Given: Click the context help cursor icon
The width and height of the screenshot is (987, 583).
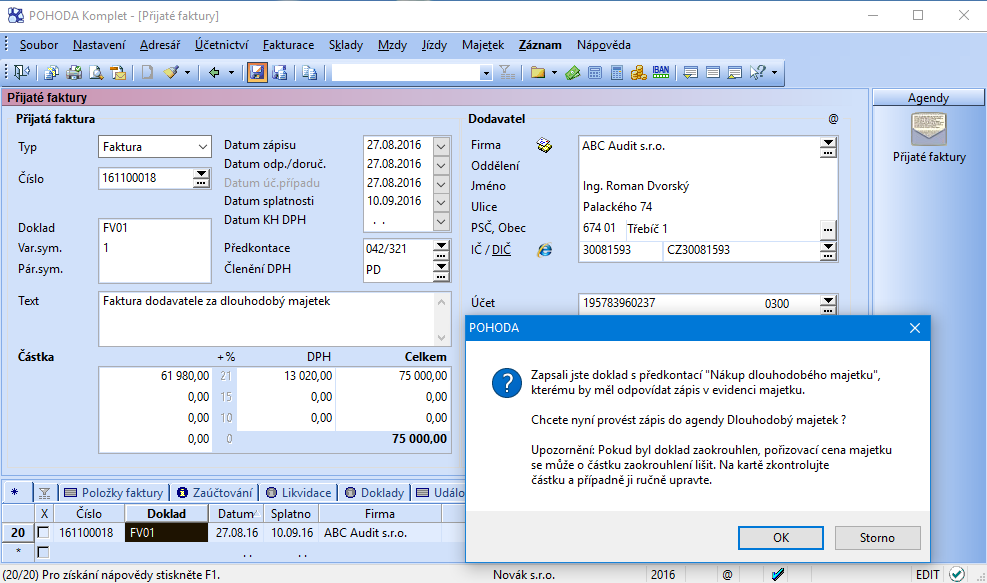Looking at the screenshot, I should pyautogui.click(x=757, y=72).
